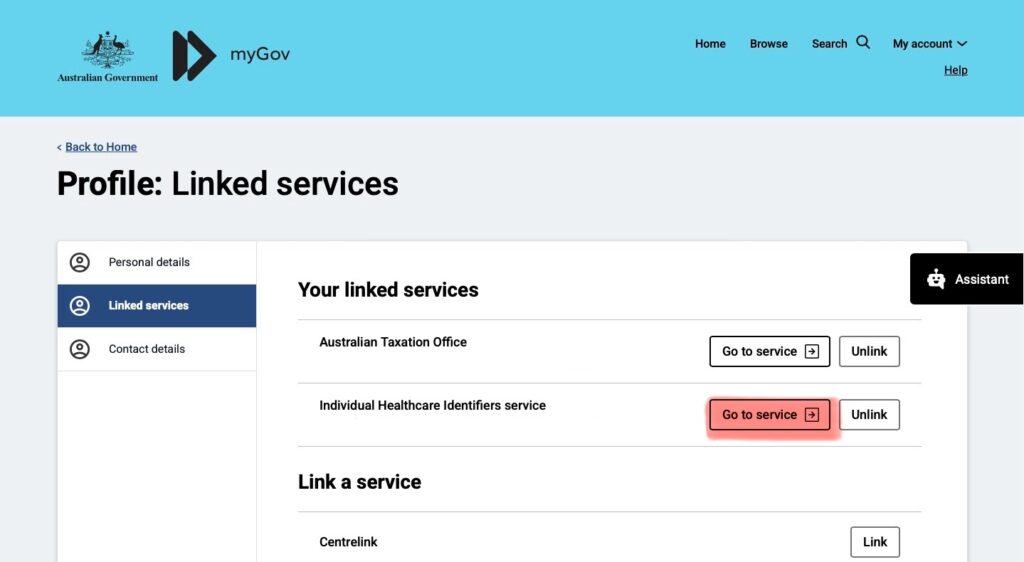Click the arrow icon on the Individual Healthcare Identifiers Go to service button
This screenshot has height=562, width=1024.
click(812, 414)
